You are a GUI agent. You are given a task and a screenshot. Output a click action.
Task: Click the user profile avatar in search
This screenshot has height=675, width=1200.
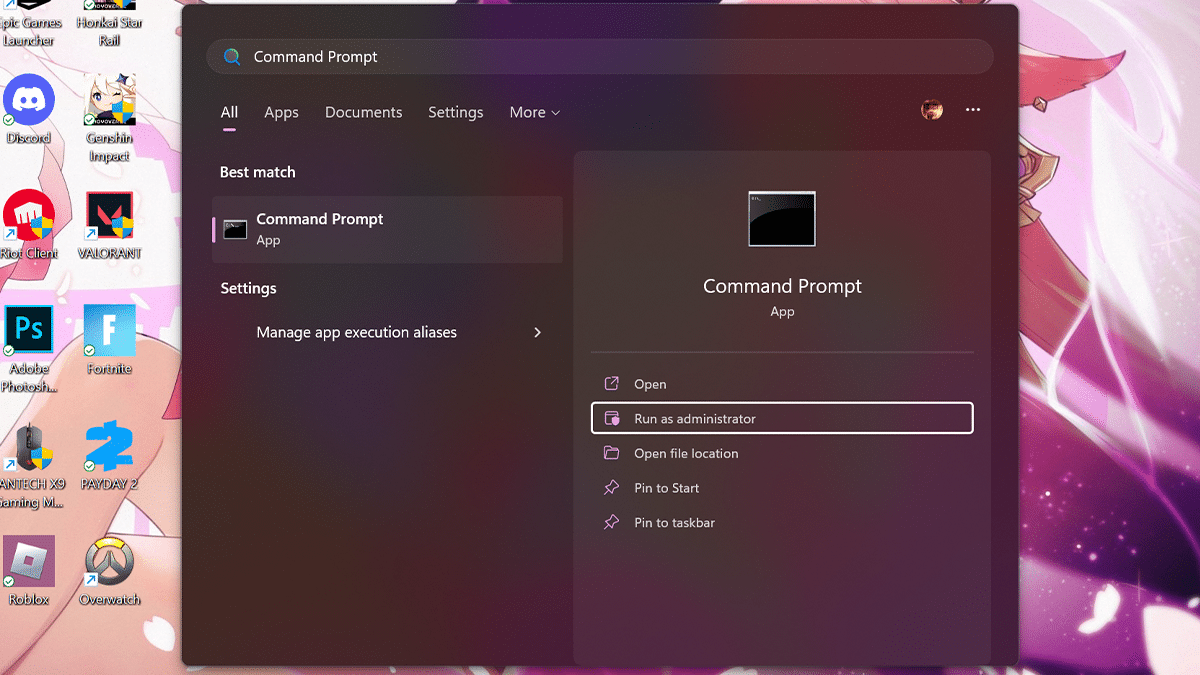pos(932,110)
